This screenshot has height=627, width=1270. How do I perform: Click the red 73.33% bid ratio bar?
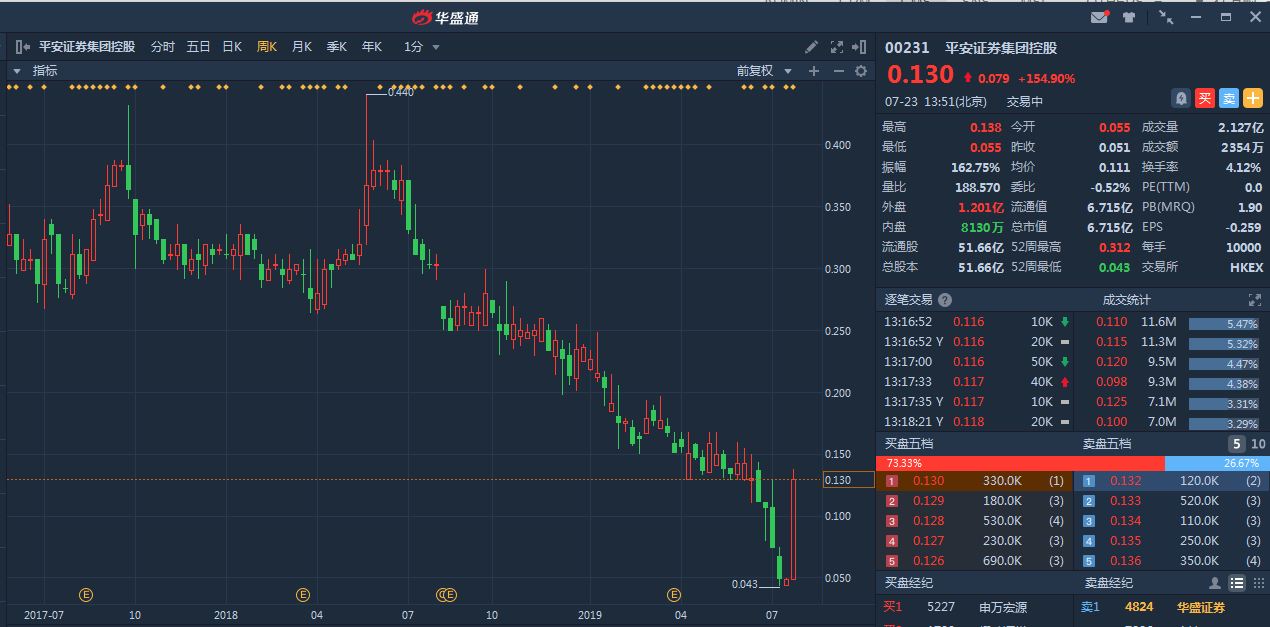(x=1021, y=464)
